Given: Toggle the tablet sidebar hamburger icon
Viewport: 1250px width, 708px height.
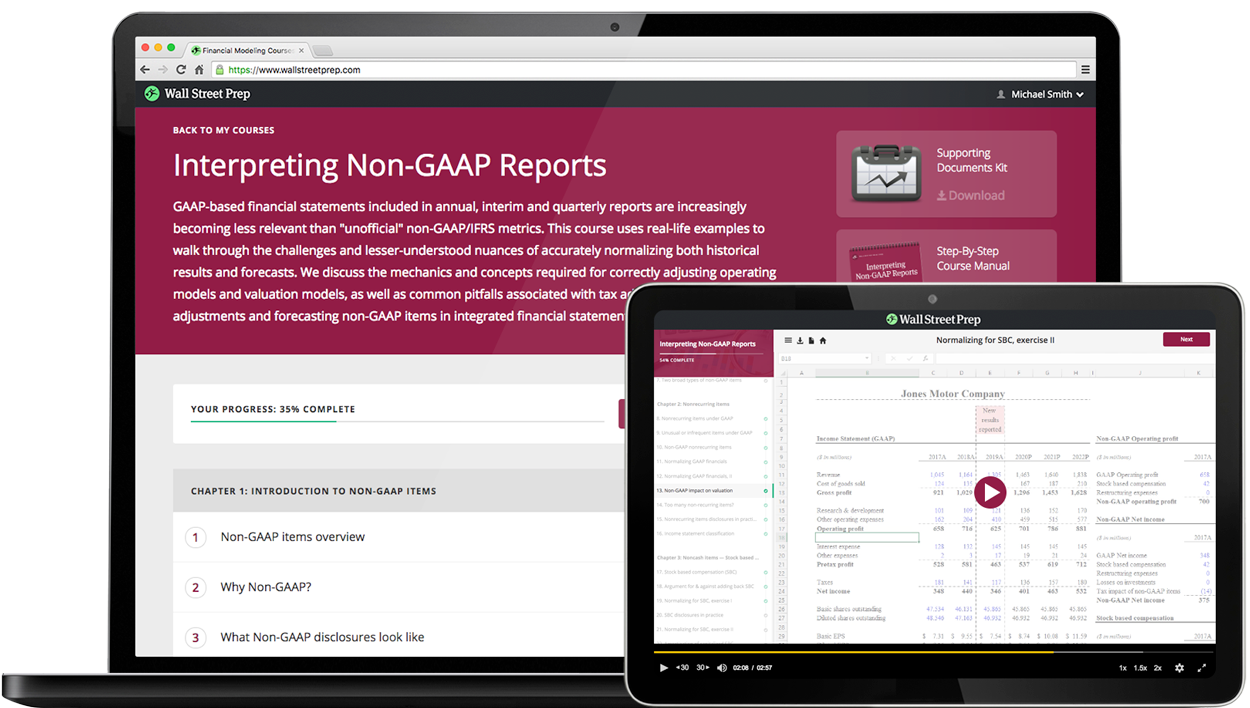Looking at the screenshot, I should click(x=788, y=340).
